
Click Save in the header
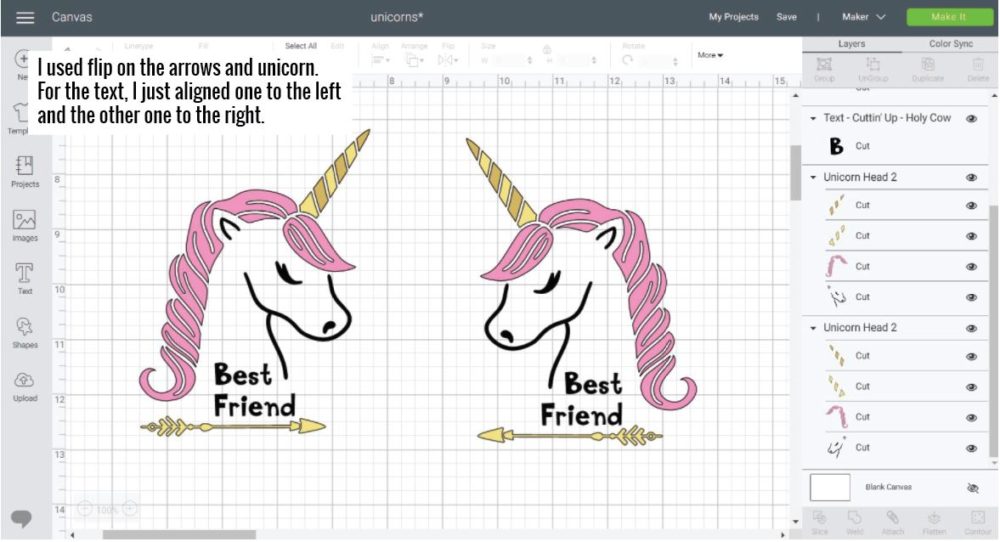tap(787, 17)
